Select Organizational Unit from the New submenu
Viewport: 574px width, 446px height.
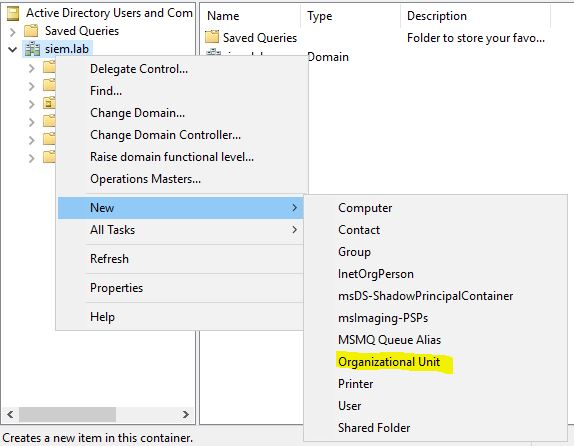pyautogui.click(x=389, y=362)
